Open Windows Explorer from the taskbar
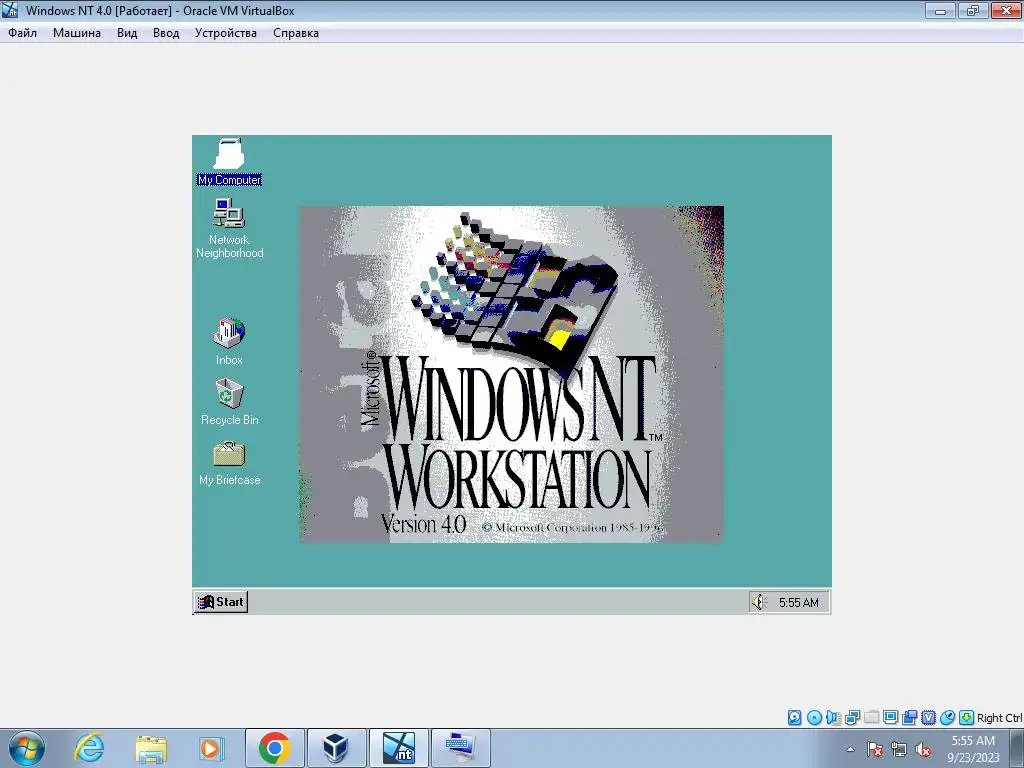The image size is (1024, 768). click(151, 748)
